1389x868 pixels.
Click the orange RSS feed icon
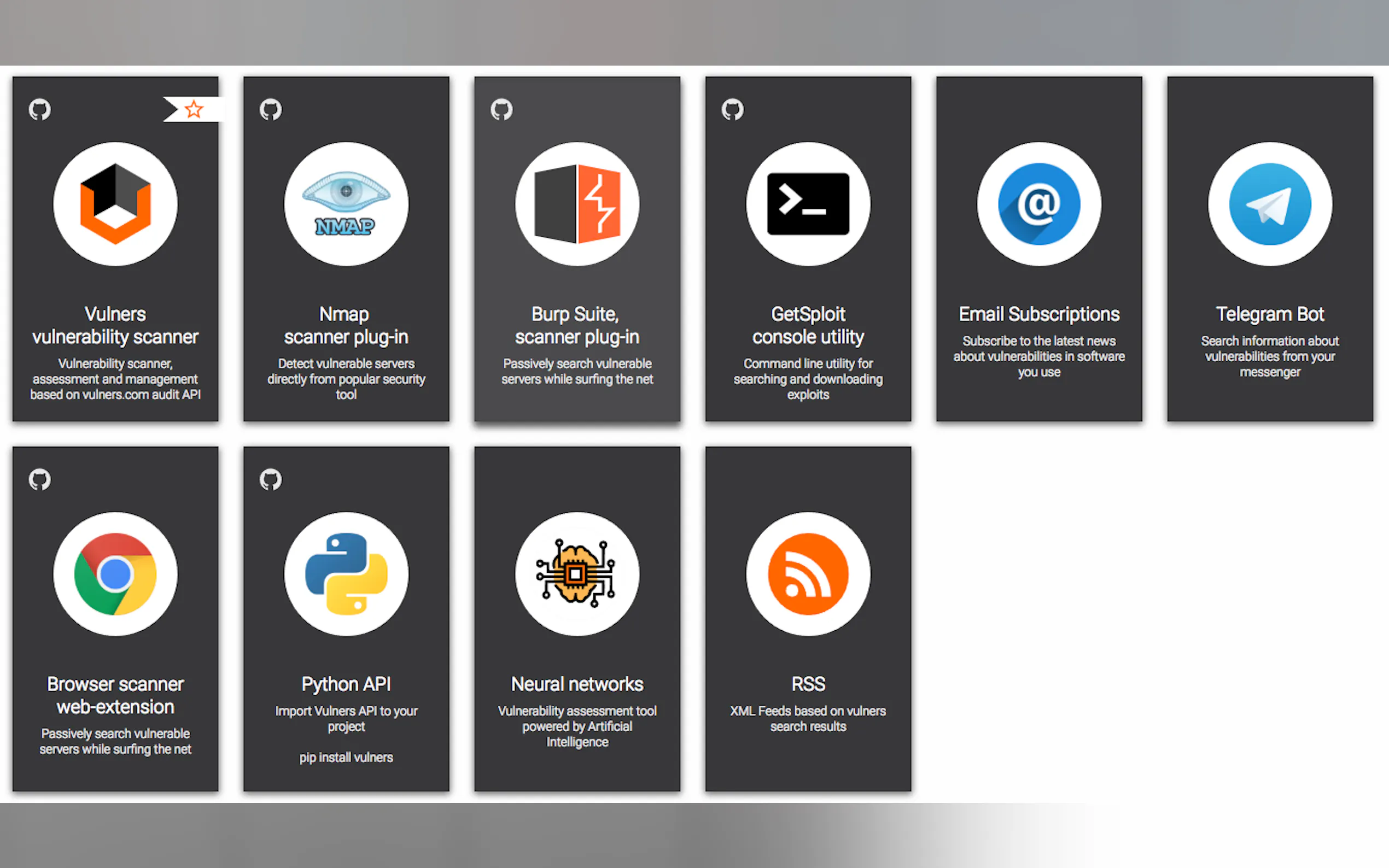(808, 574)
